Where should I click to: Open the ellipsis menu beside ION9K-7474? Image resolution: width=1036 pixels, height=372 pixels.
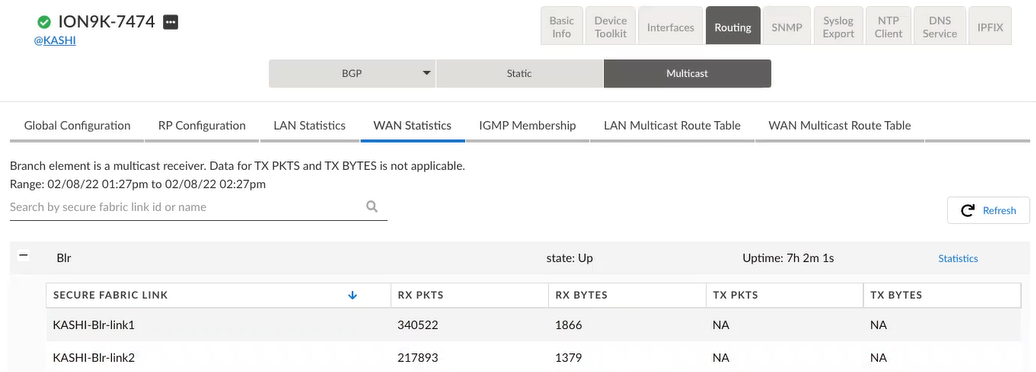click(170, 22)
